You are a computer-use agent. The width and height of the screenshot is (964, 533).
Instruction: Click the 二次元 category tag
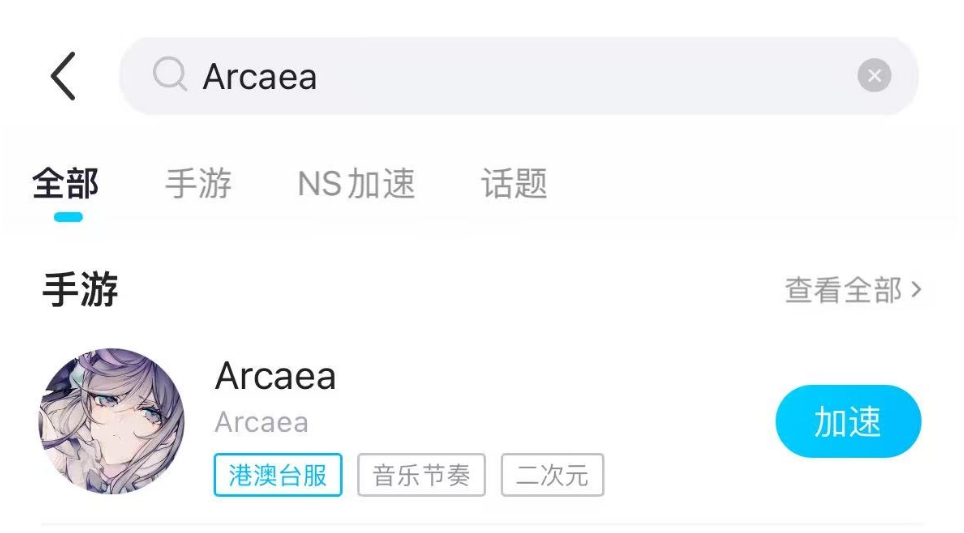552,475
